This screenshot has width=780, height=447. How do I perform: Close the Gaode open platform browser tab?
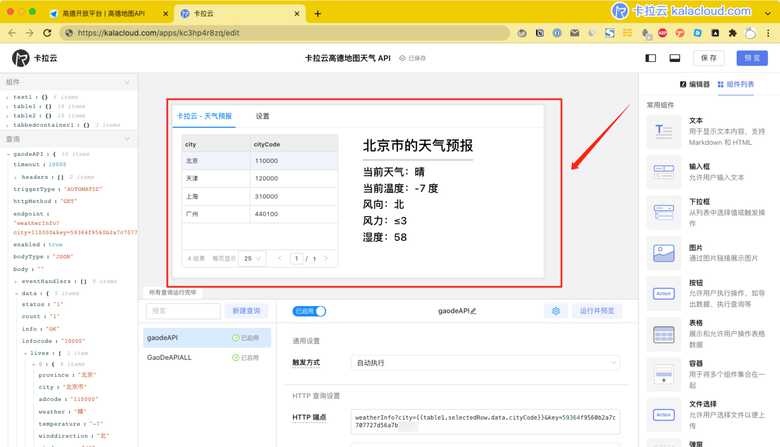click(166, 14)
